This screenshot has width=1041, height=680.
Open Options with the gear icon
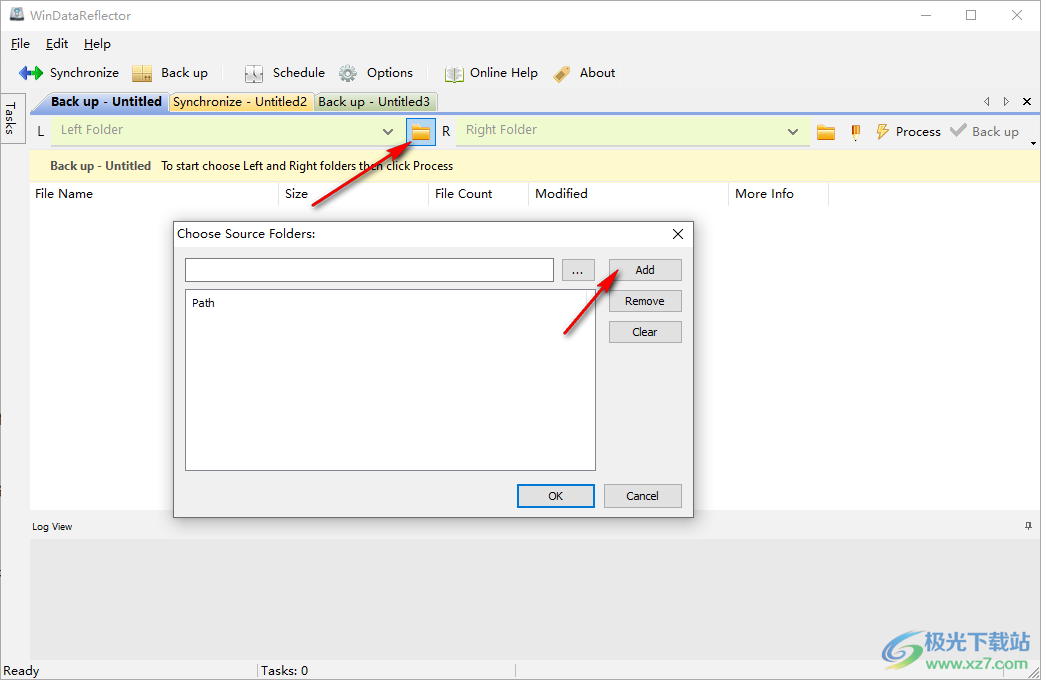348,73
